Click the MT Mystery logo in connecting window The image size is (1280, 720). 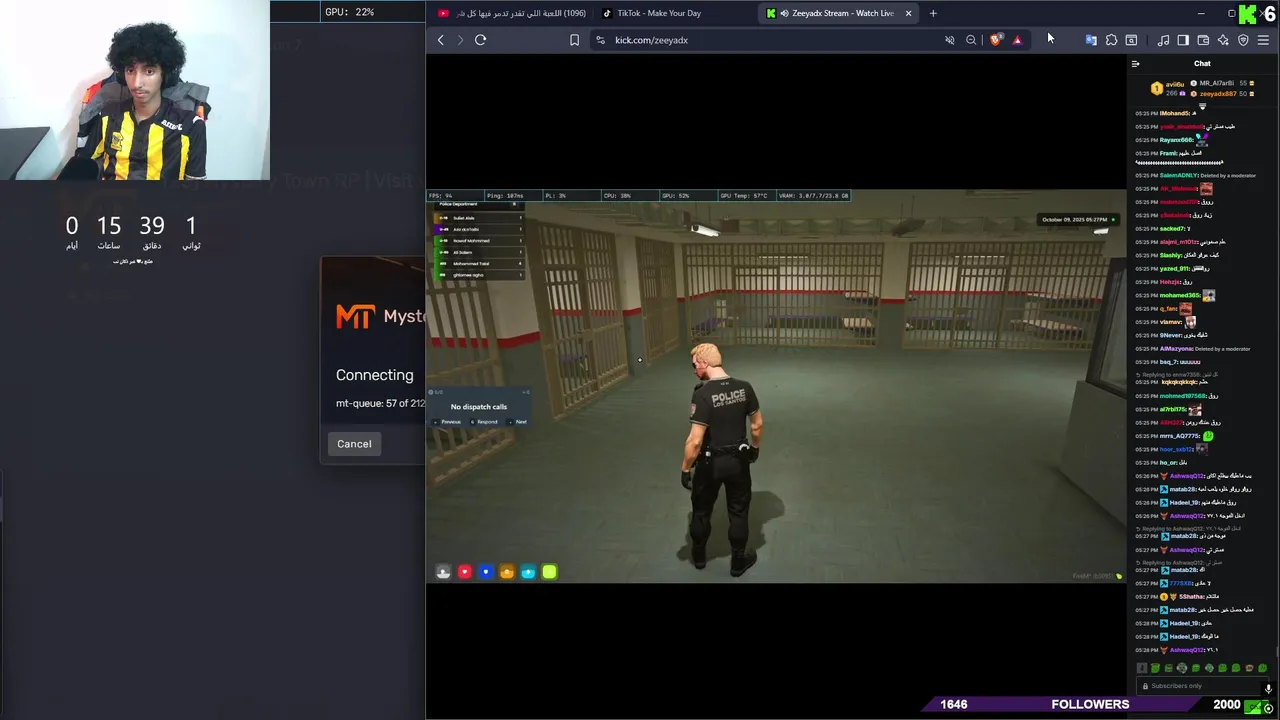(380, 316)
